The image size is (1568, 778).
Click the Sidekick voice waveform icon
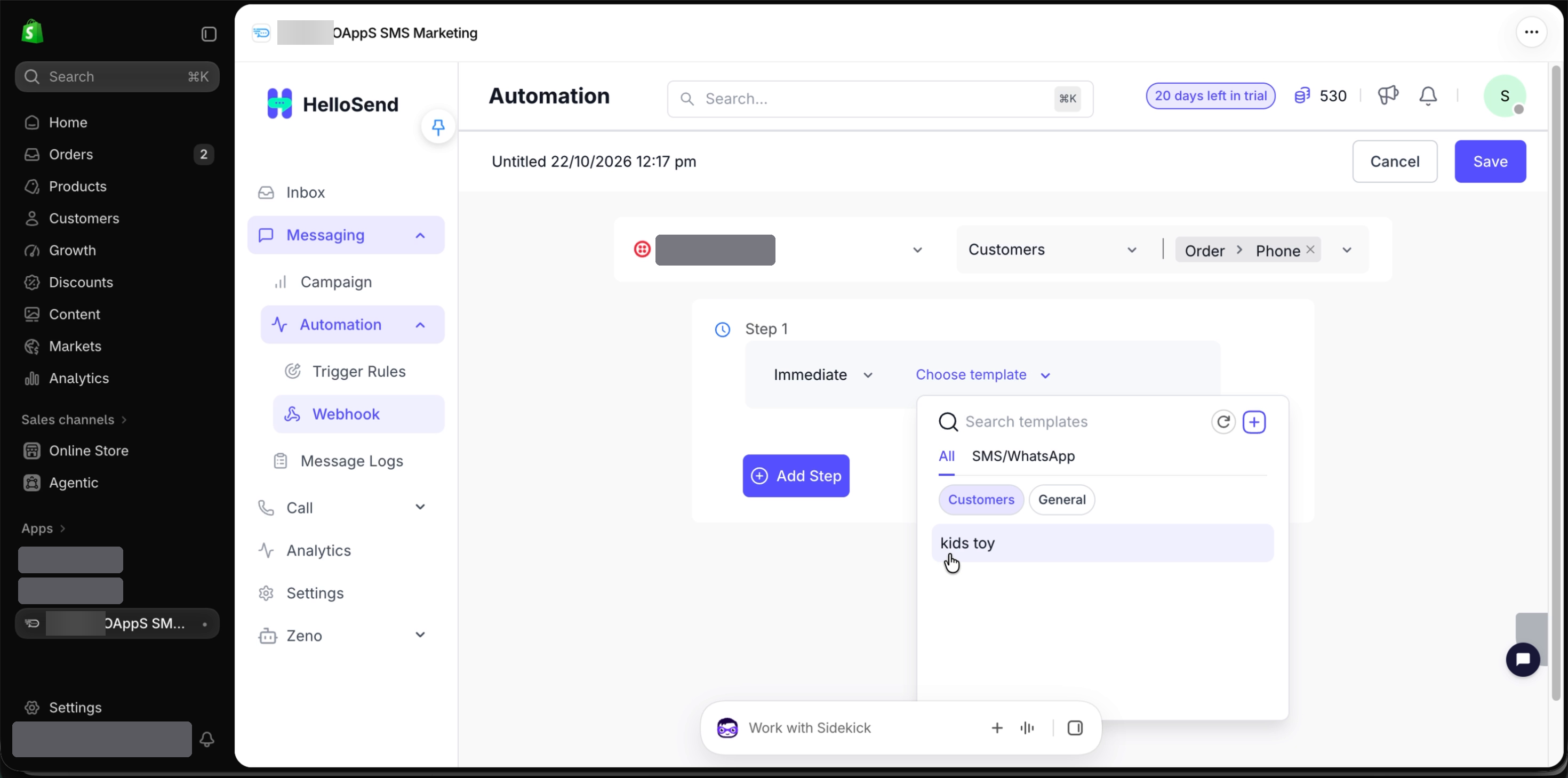pos(1027,727)
